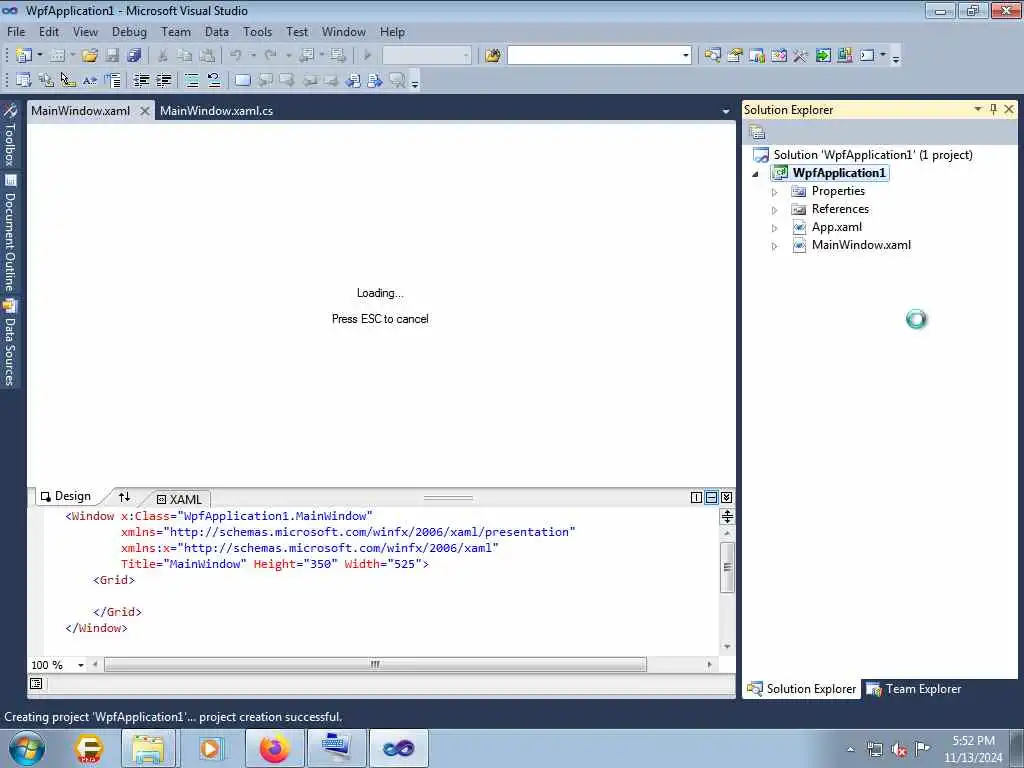Image resolution: width=1024 pixels, height=768 pixels.
Task: Click the Comment Out Selected Lines icon
Action: [191, 80]
